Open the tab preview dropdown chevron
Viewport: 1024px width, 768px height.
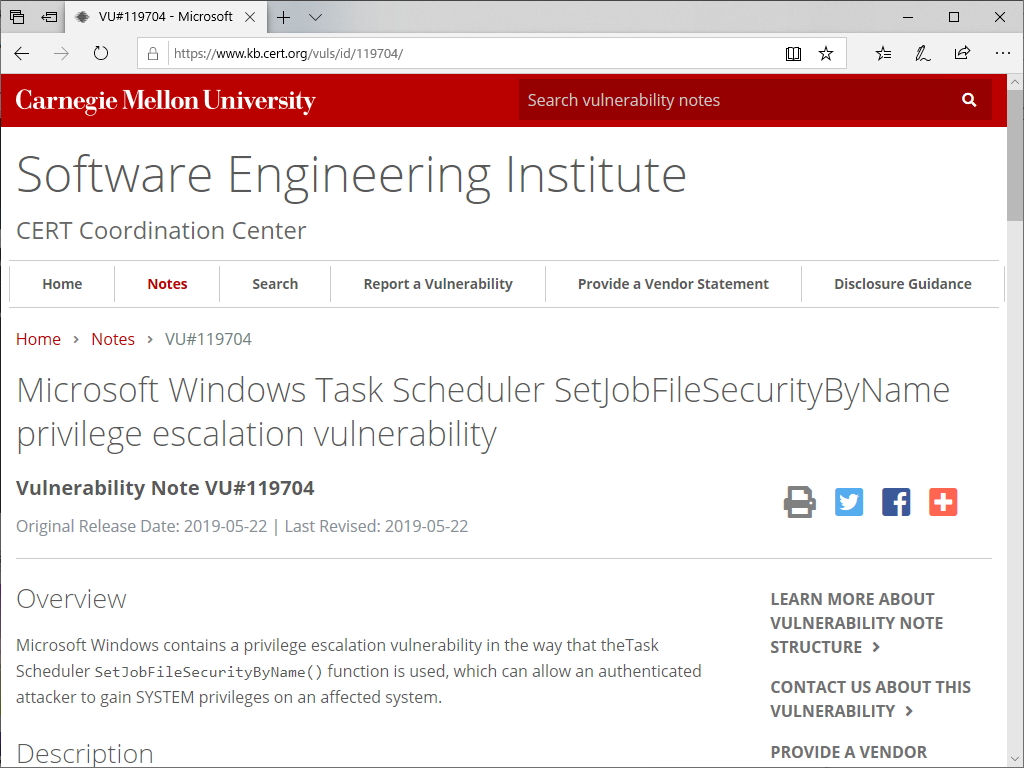(315, 17)
